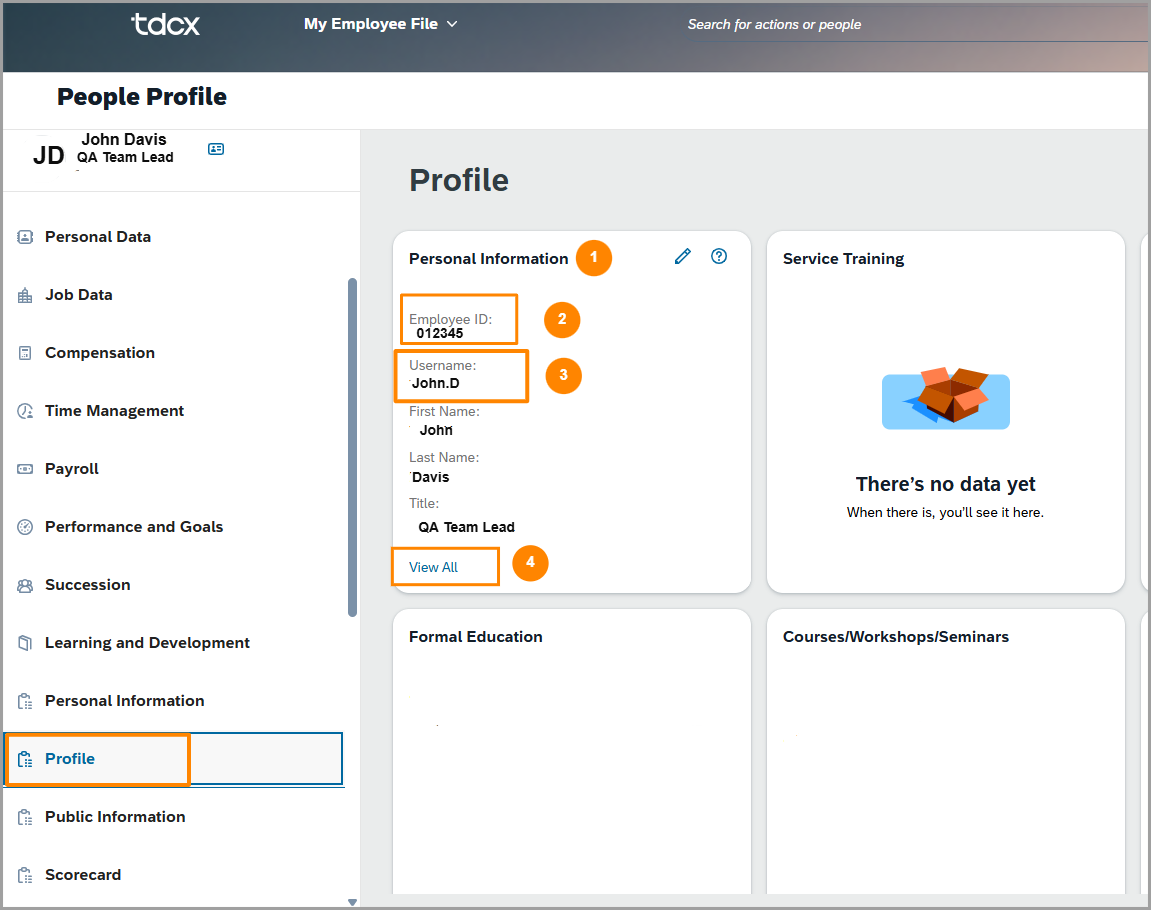Go to Learning and Development section
This screenshot has height=910, width=1151.
coord(147,643)
